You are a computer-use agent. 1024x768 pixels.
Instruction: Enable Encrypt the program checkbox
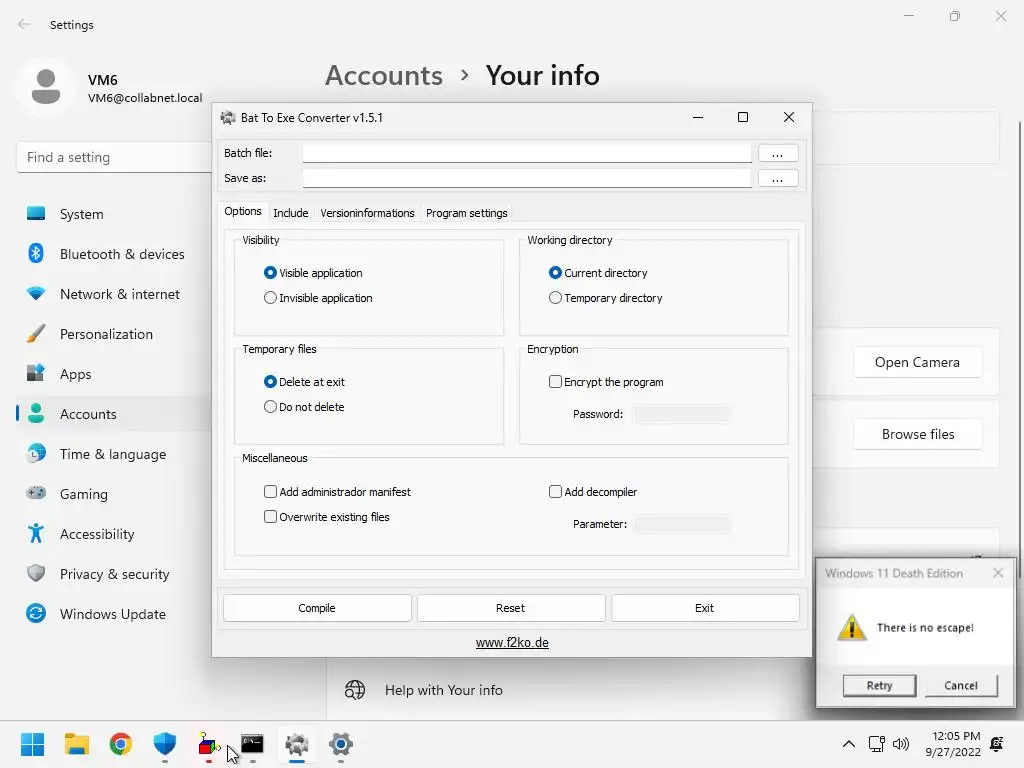tap(555, 381)
